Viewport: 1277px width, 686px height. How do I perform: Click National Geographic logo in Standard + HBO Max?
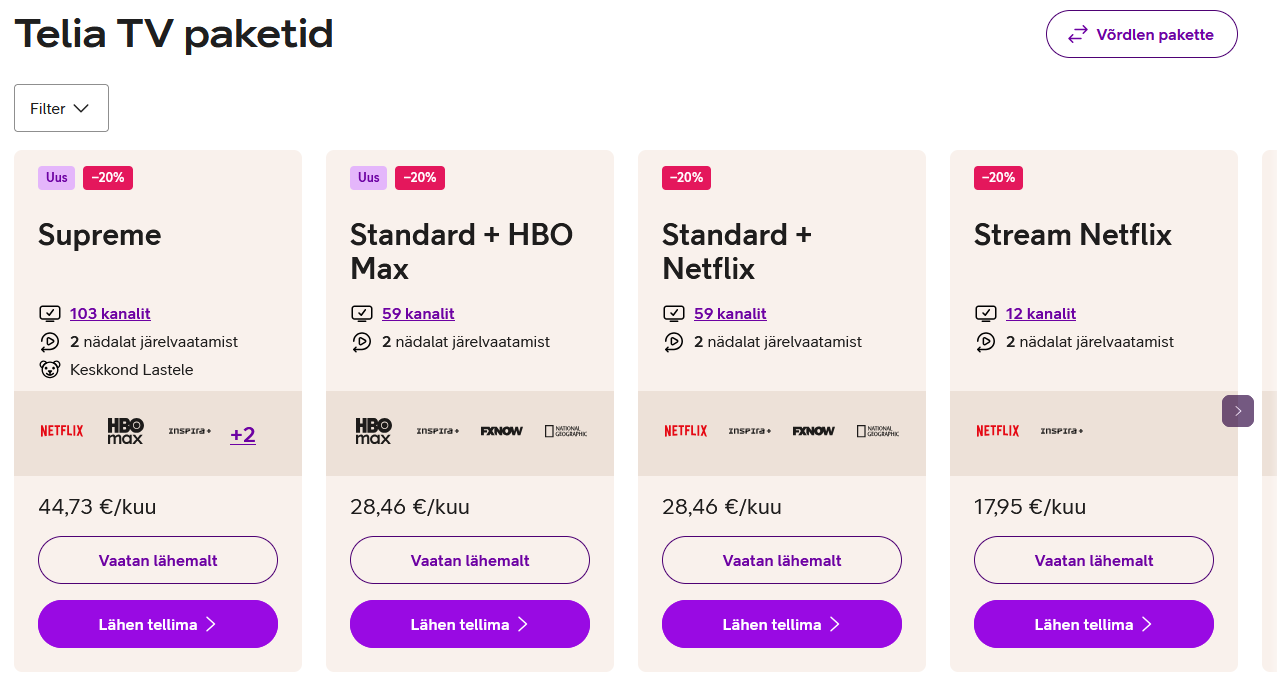pyautogui.click(x=566, y=431)
